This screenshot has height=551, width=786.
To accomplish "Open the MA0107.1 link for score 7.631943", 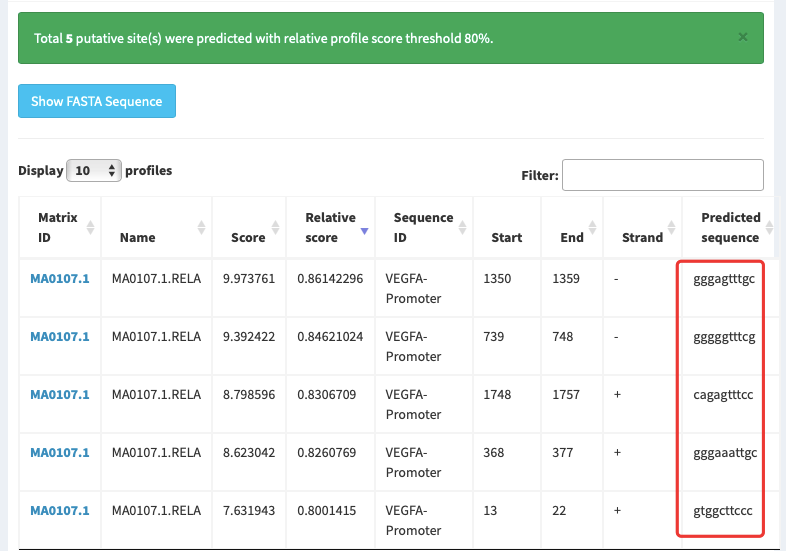I will (60, 511).
